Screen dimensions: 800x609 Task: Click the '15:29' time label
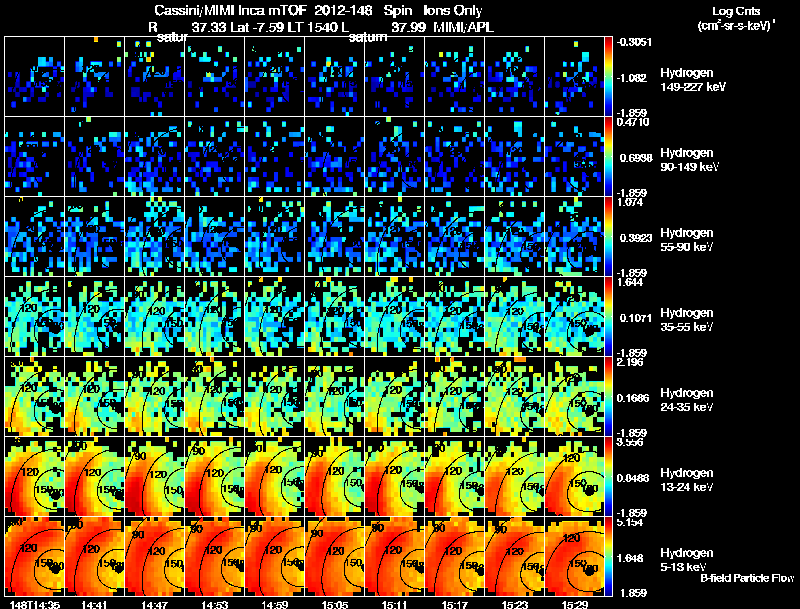(x=575, y=604)
